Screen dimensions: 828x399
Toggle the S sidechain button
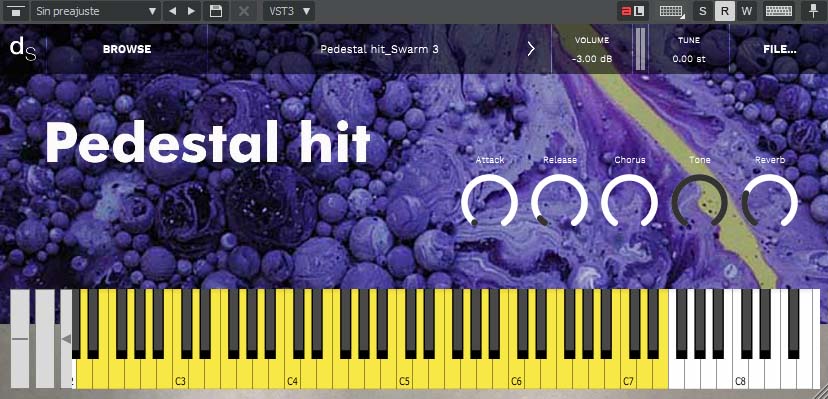point(702,11)
